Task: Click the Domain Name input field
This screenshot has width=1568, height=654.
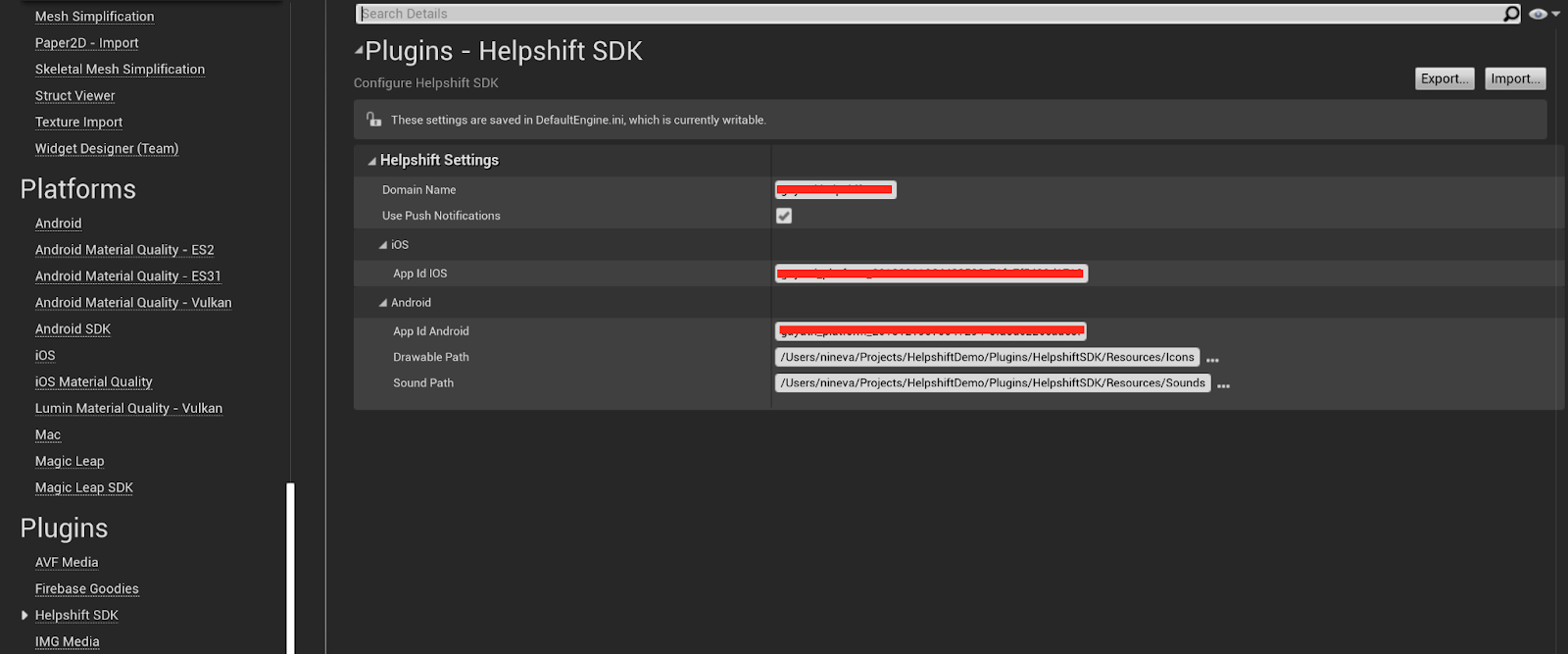Action: [835, 190]
